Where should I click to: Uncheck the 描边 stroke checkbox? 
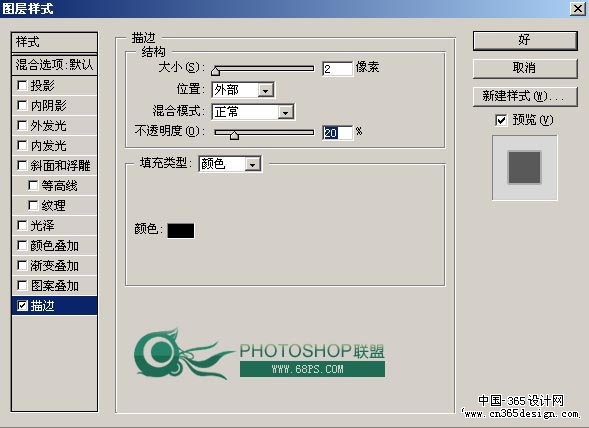tap(22, 305)
